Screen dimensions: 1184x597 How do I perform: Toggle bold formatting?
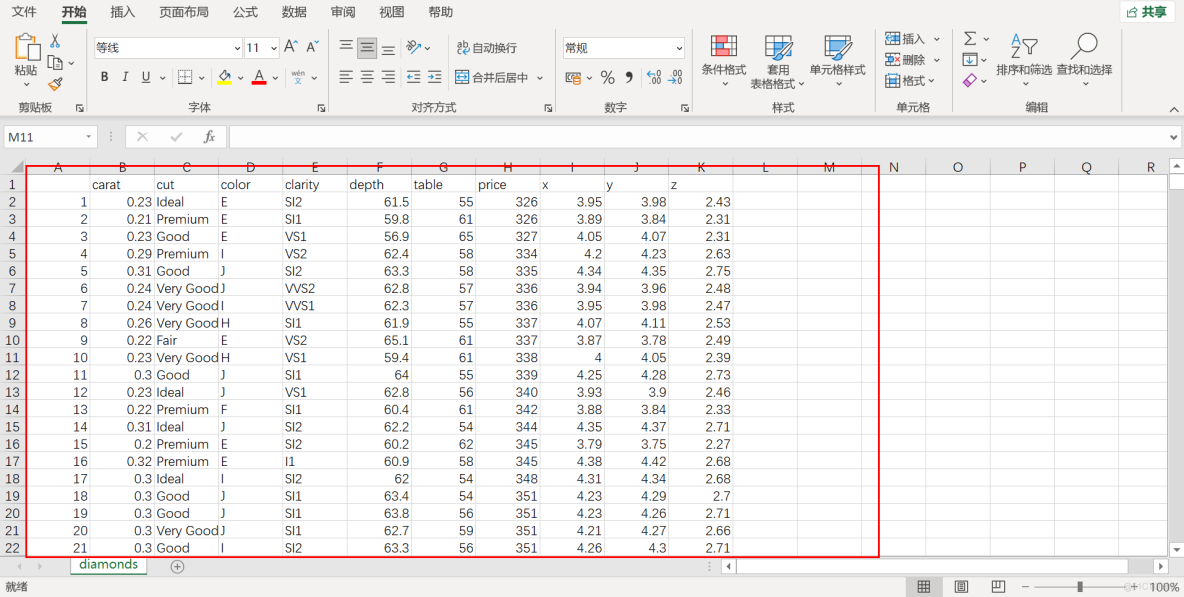104,76
